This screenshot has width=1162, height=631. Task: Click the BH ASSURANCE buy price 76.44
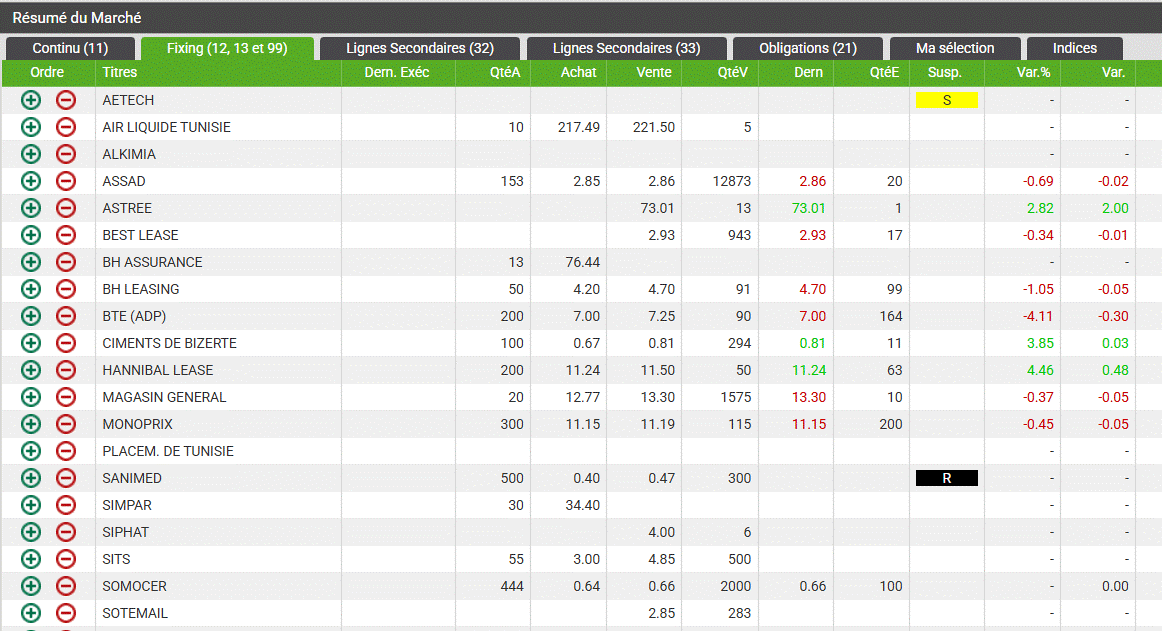582,262
